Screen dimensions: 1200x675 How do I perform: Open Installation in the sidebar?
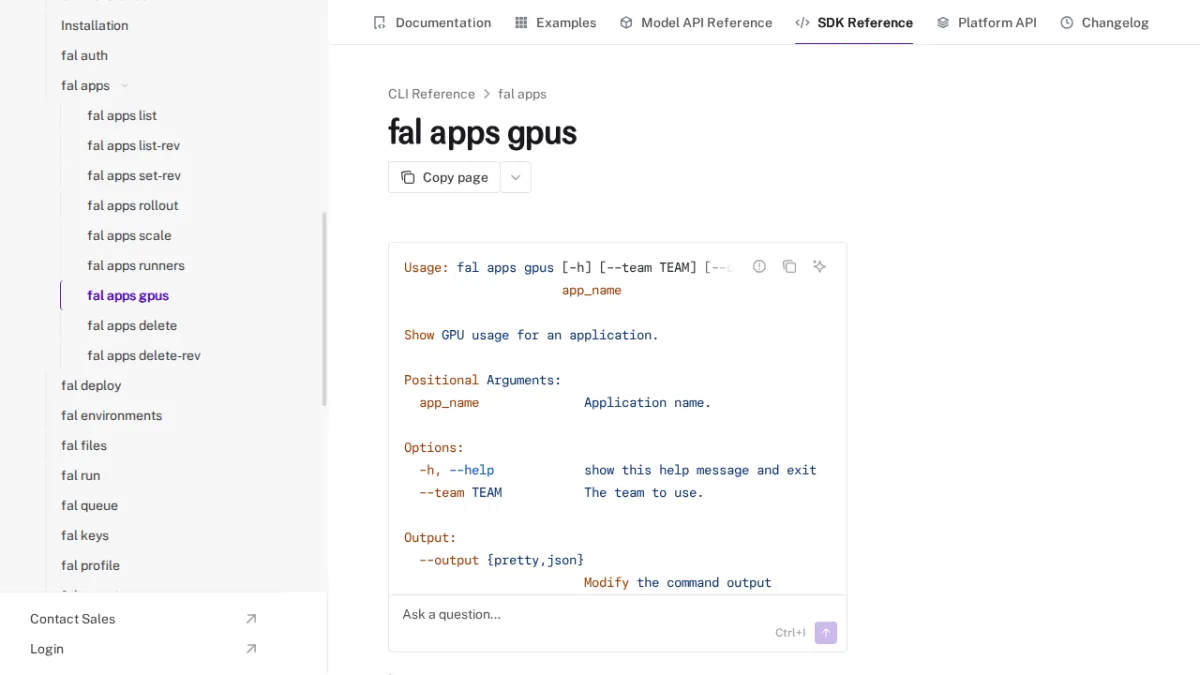click(95, 25)
